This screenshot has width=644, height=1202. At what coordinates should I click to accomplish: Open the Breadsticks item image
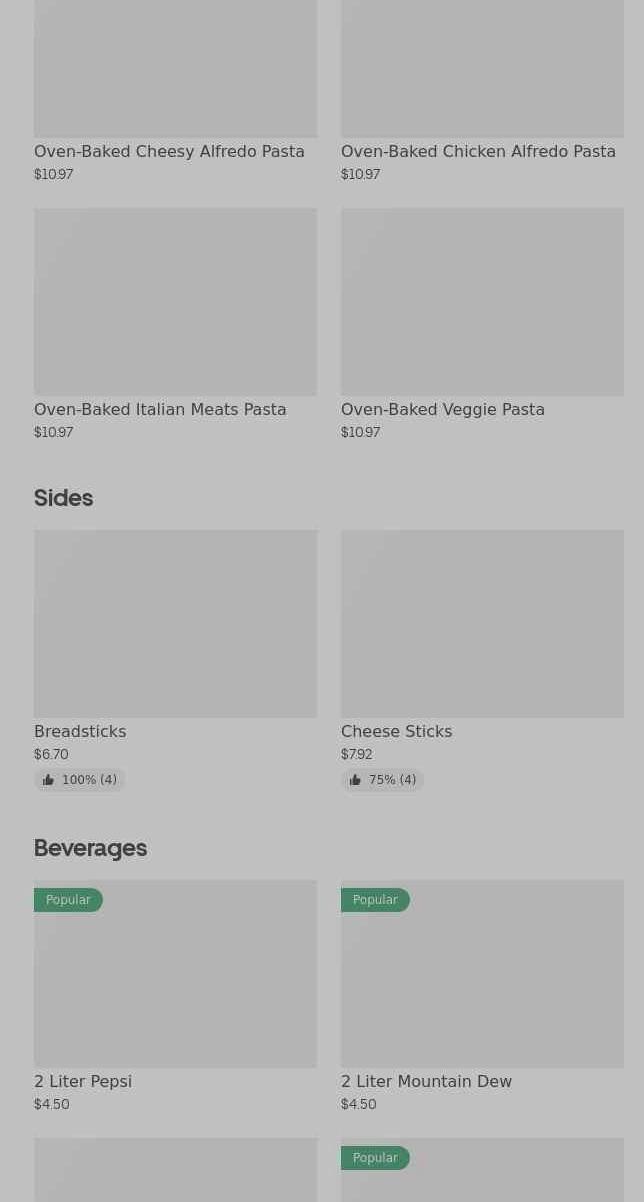[175, 623]
